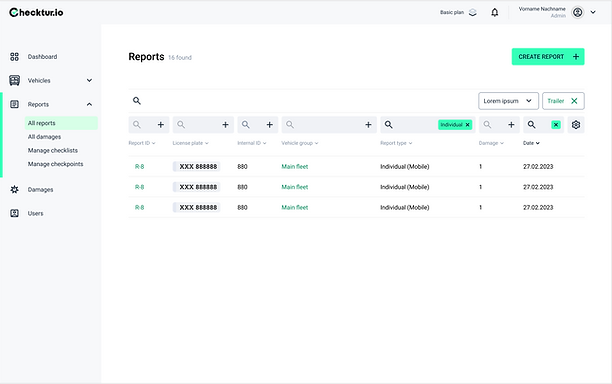Image resolution: width=612 pixels, height=384 pixels.
Task: Remove the Trailer filter
Action: [574, 101]
